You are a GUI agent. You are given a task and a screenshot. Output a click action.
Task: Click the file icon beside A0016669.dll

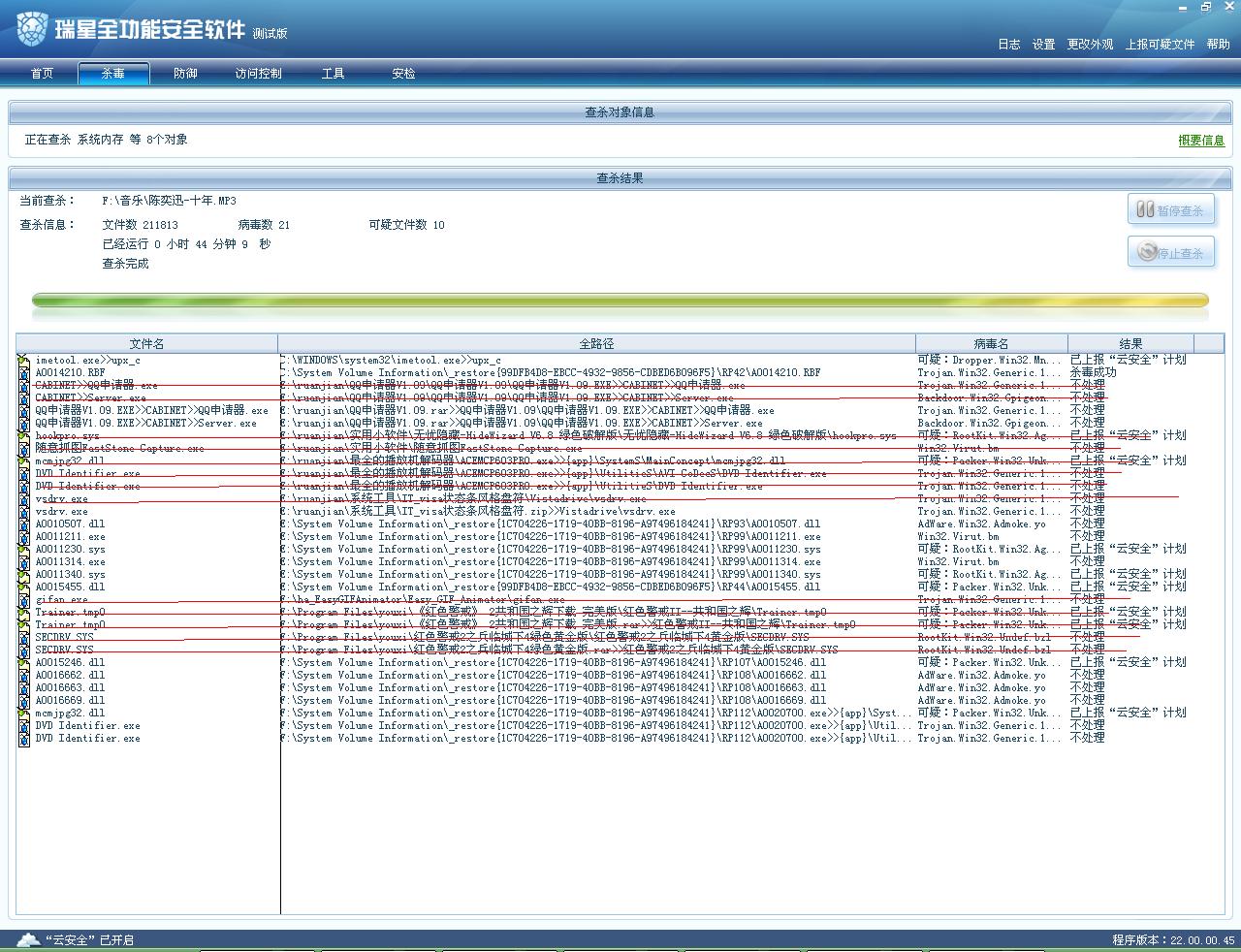click(x=23, y=701)
